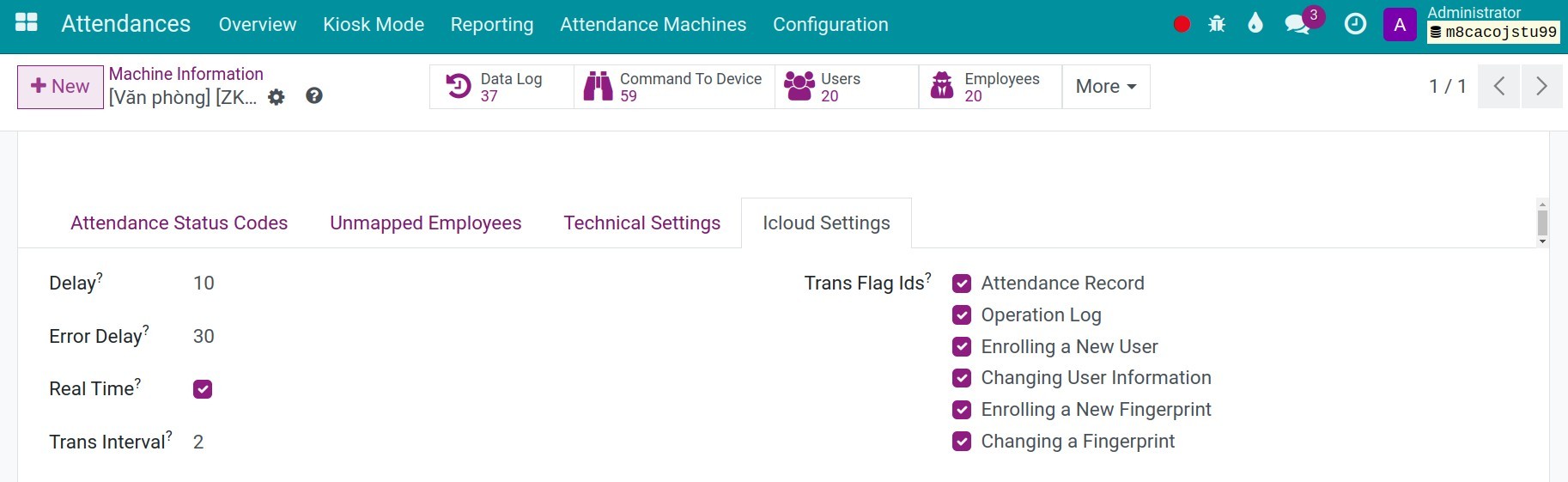Click the tab bar scrollbar thumb
Viewport: 1568px width, 482px height.
[1542, 223]
